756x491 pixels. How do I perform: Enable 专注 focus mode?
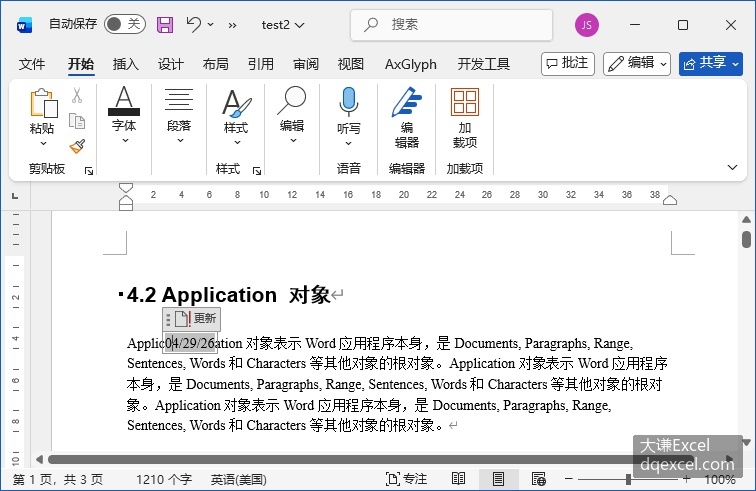click(406, 479)
